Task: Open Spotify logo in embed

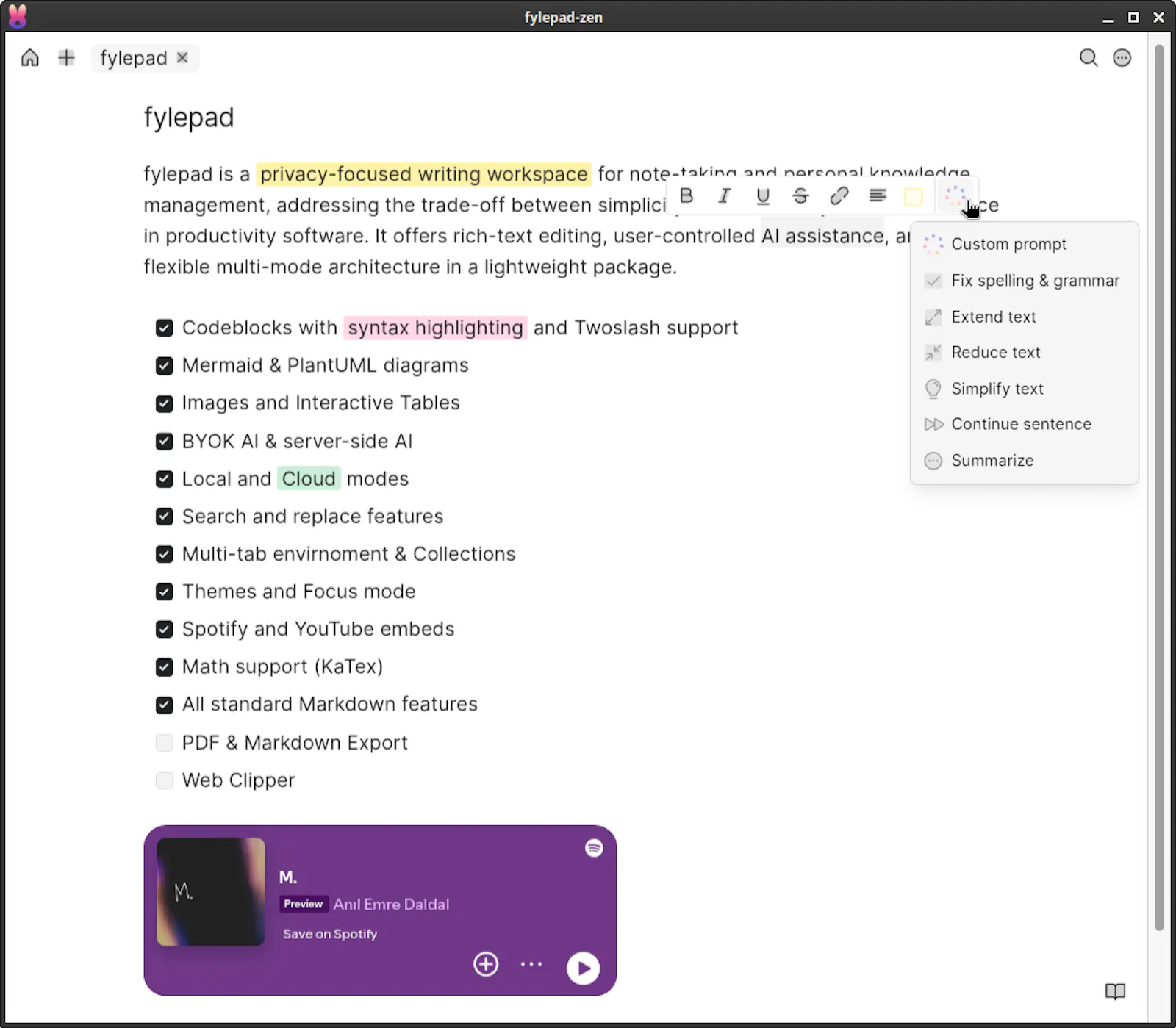Action: (x=594, y=848)
